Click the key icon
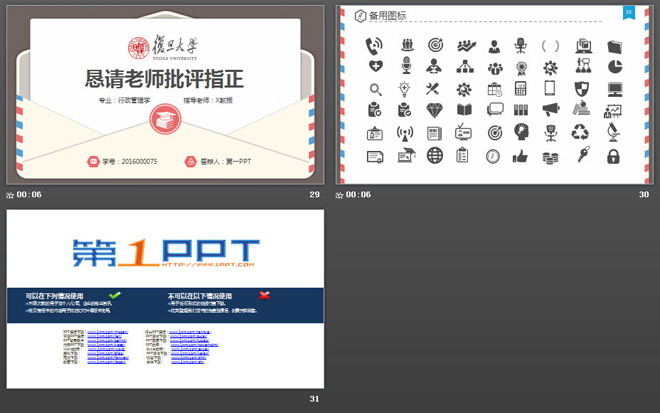The image size is (660, 413). [x=583, y=155]
